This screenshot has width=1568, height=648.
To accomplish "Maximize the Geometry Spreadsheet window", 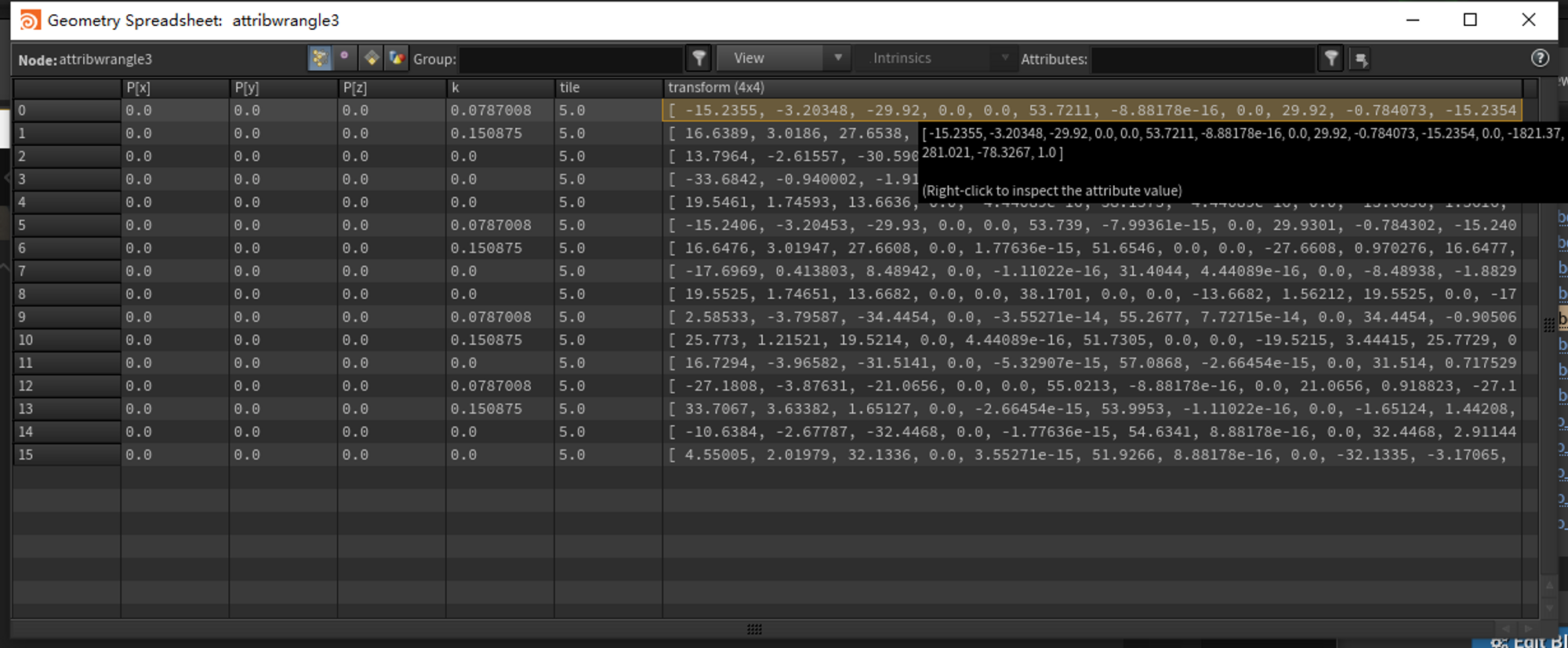I will click(1470, 20).
